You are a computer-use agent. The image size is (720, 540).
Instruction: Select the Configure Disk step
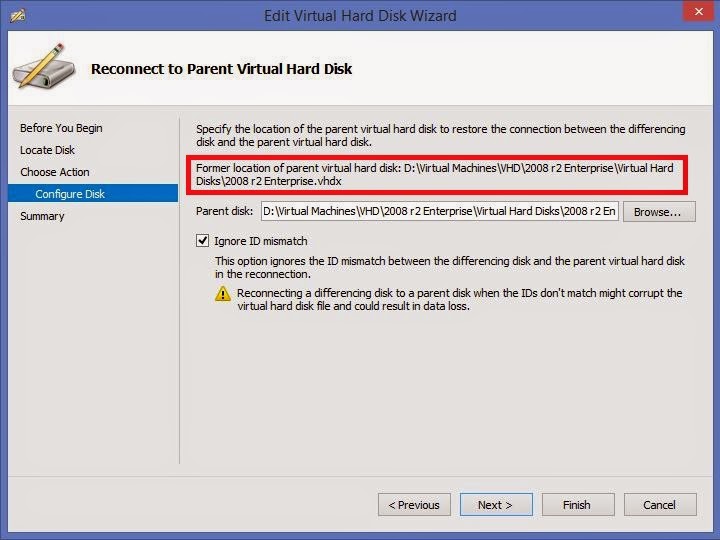click(70, 194)
